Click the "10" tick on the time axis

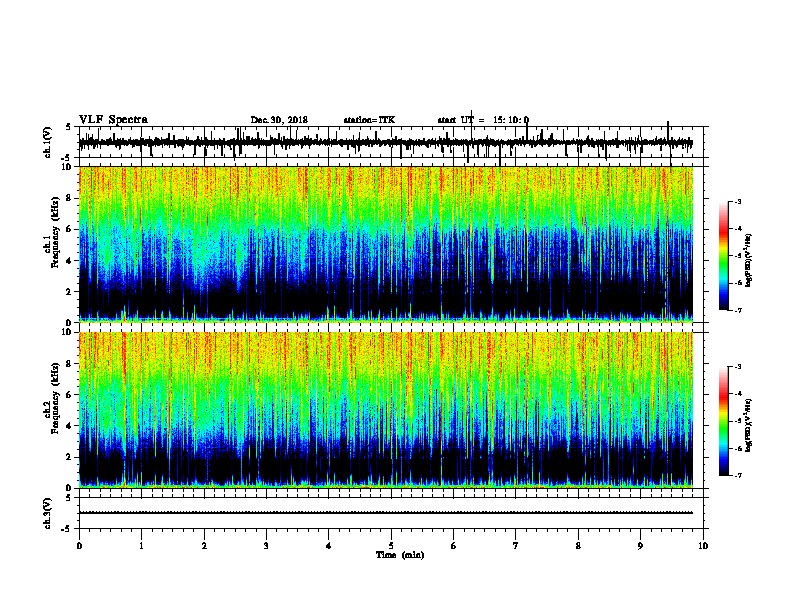coord(703,546)
